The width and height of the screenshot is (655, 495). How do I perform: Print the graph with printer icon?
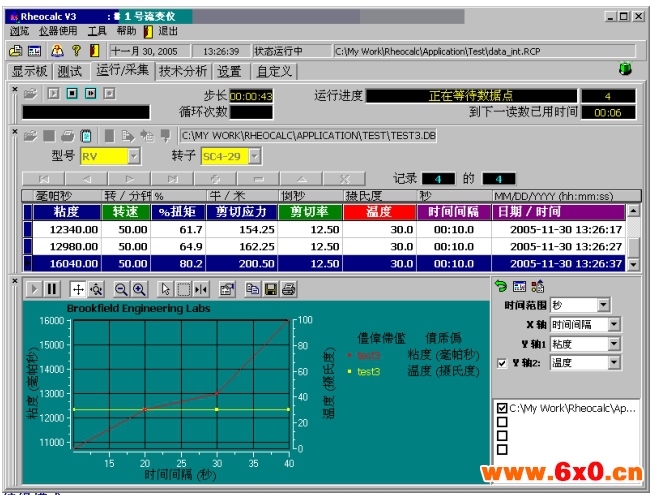point(289,289)
